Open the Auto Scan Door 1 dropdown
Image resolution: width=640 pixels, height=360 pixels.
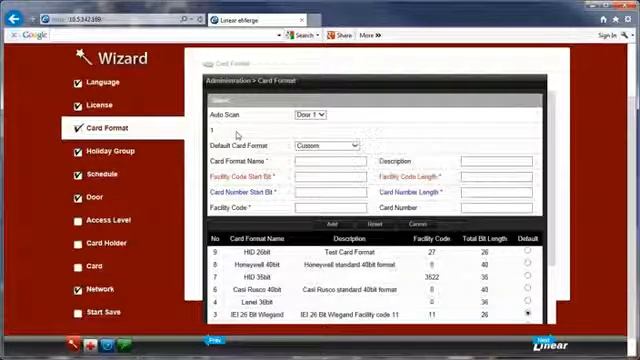[310, 115]
